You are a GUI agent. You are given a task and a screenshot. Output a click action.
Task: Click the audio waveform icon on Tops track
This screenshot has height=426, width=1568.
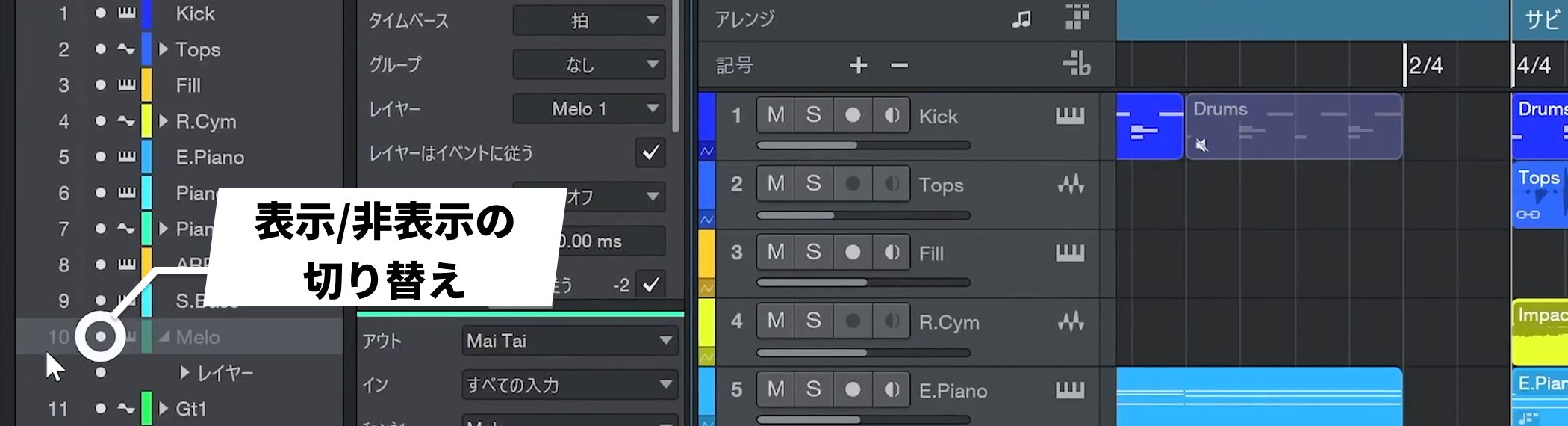(1070, 185)
